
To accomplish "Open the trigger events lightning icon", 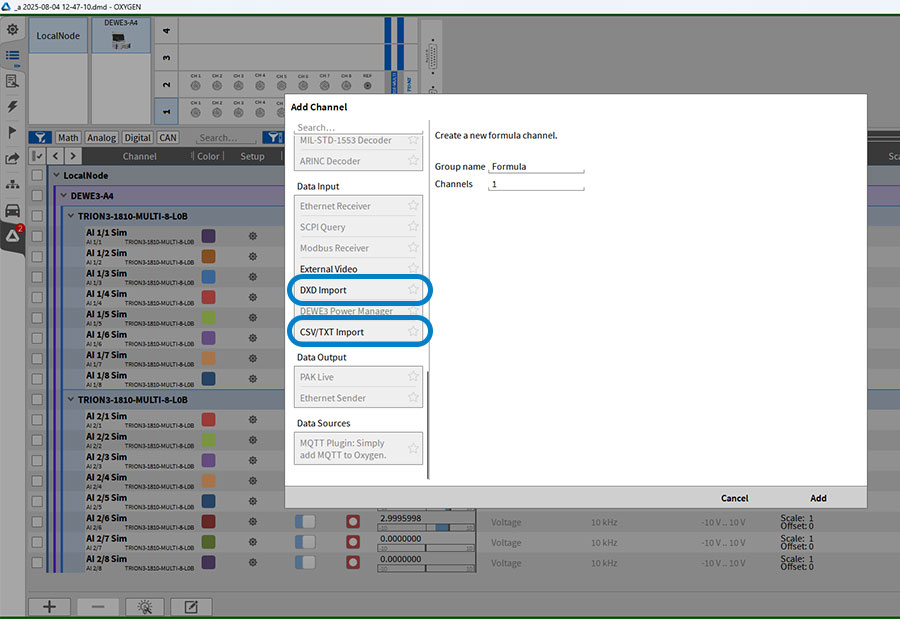I will click(x=13, y=106).
